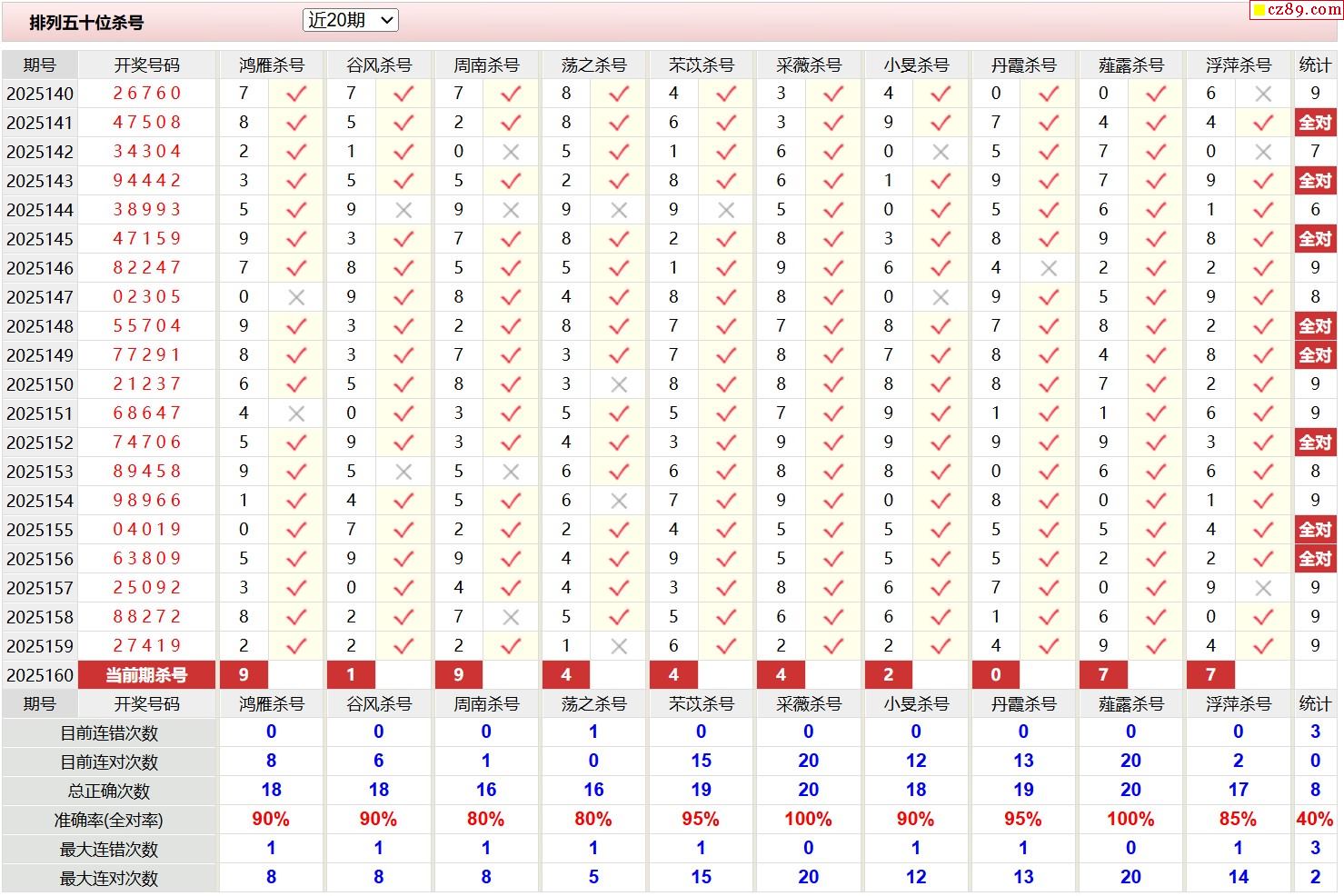Screen dimensions: 1344x896
Task: Click the cross mark for 芣苡杀号 in row 2025144
Action: click(x=725, y=210)
